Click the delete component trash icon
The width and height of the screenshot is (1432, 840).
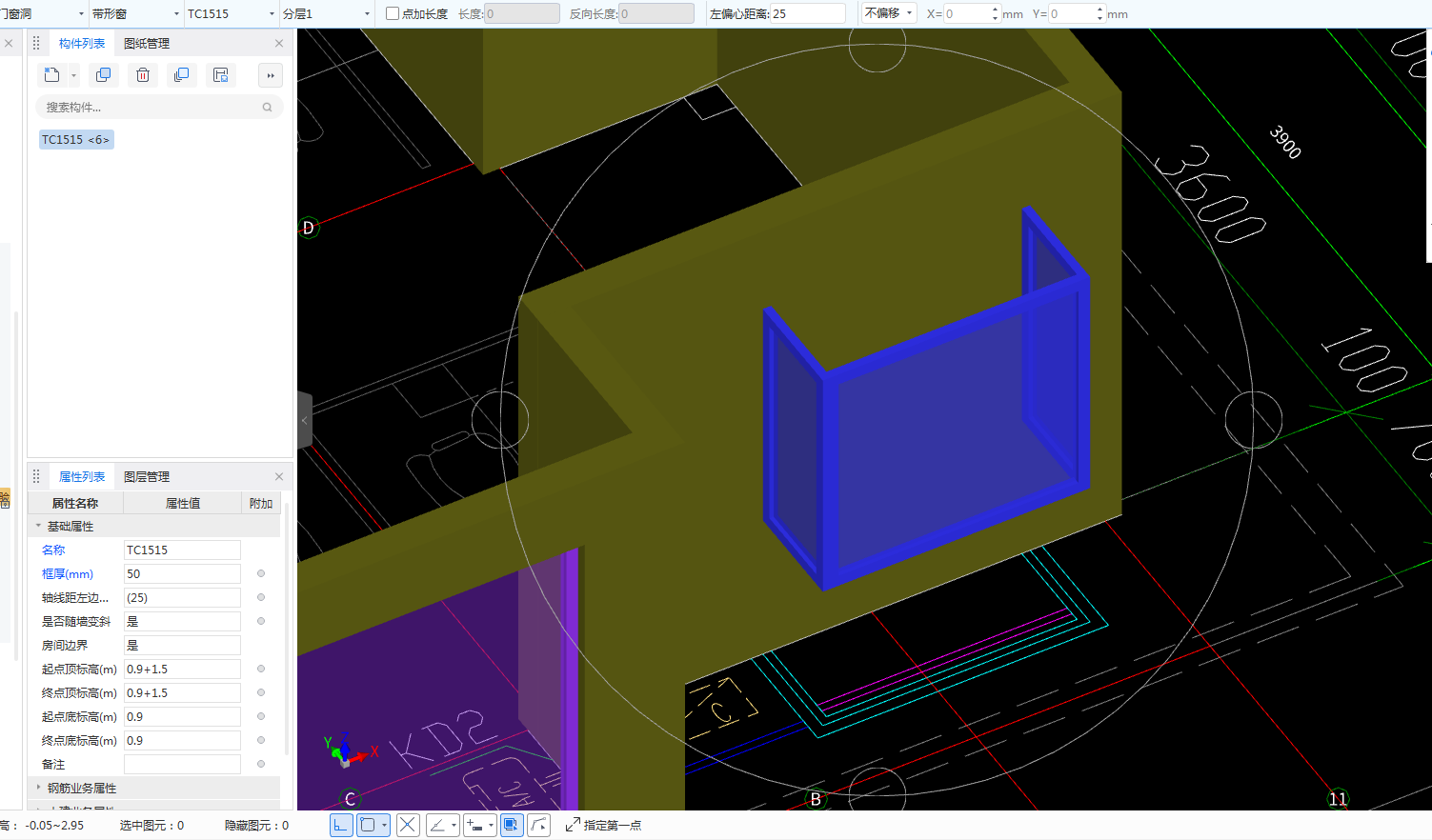tap(143, 75)
